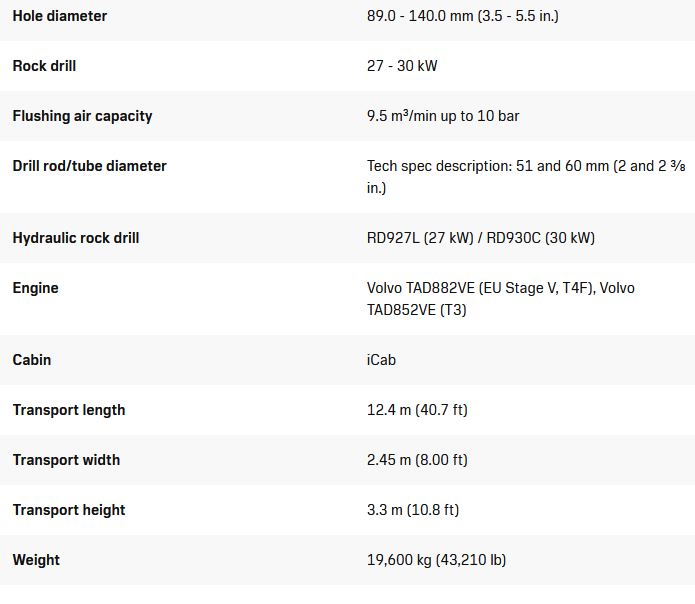Click the Hole diameter label
The width and height of the screenshot is (695, 604).
[x=60, y=16]
